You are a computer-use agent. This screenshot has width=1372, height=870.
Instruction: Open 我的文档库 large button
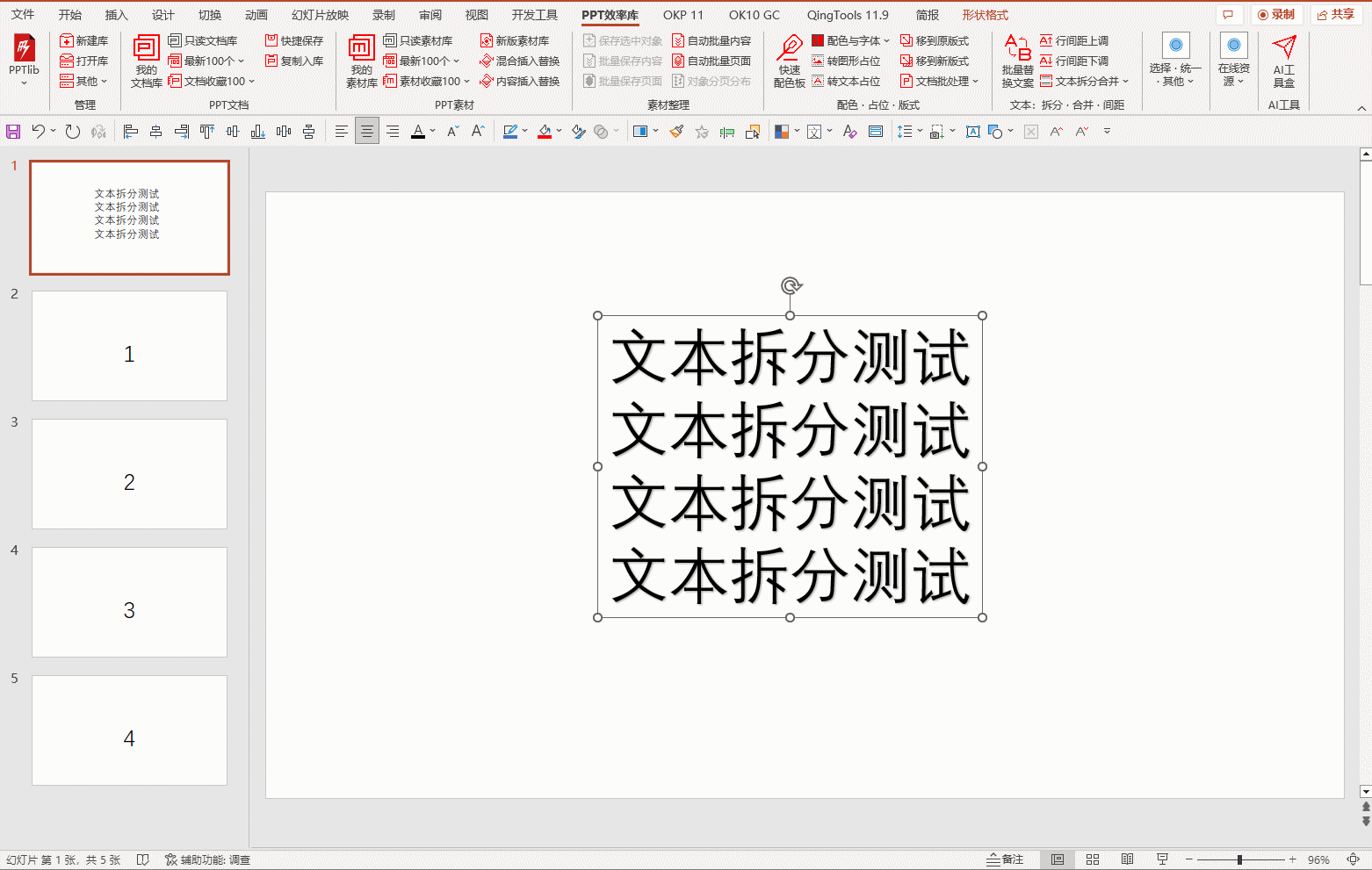(146, 61)
